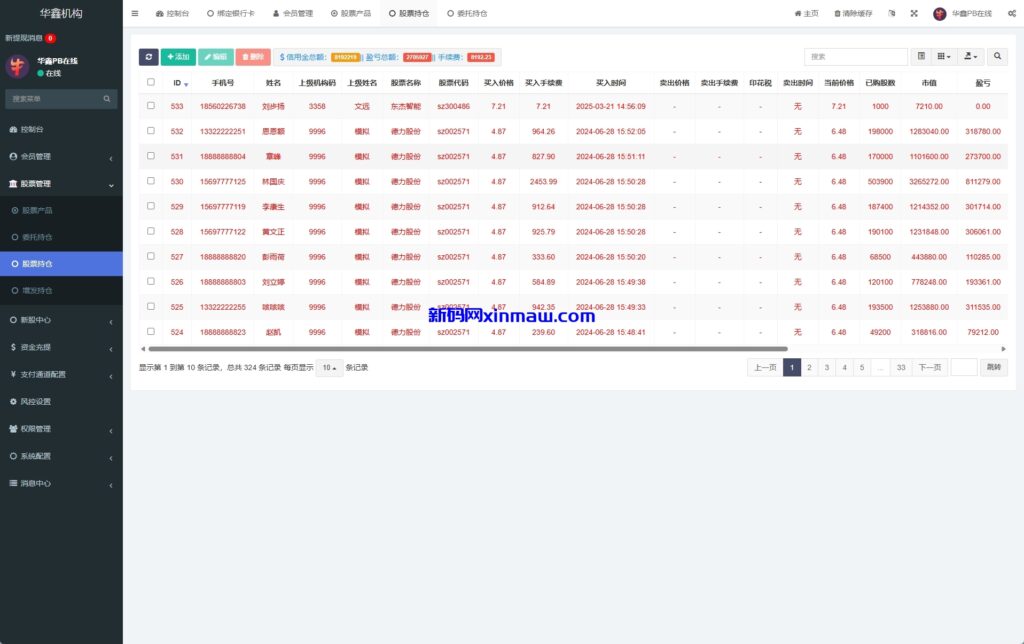Screen dimensions: 1024x644
Task: Expand the 会员管理 sidebar menu
Action: pyautogui.click(x=61, y=157)
